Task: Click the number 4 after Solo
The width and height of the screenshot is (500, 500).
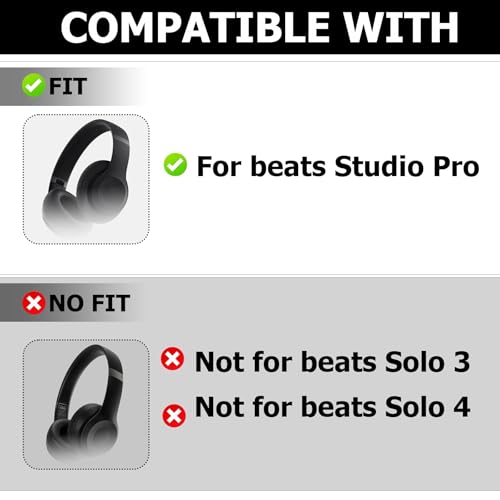Action: click(x=462, y=407)
